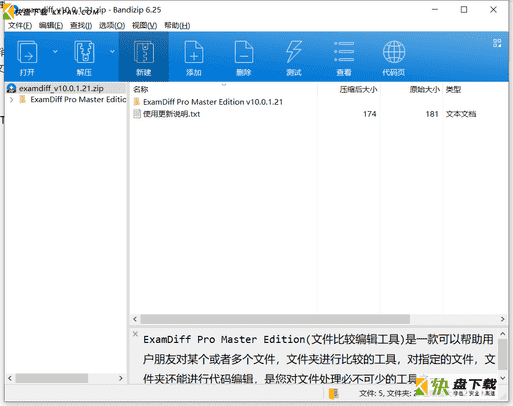Click the Delete (删除) file icon
This screenshot has height=406, width=513.
244,52
